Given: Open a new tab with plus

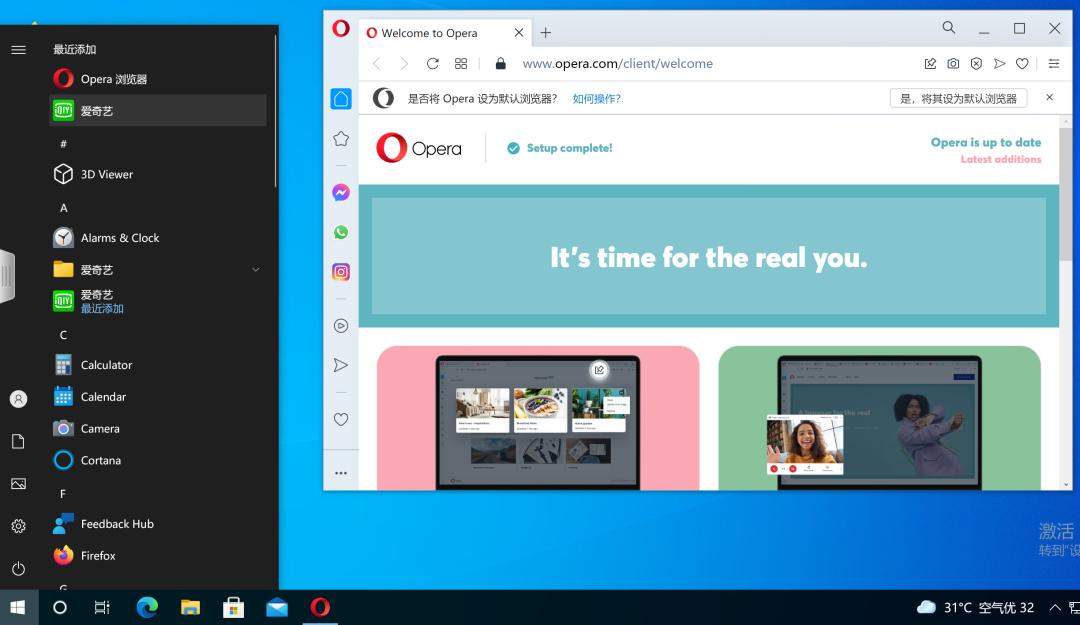Looking at the screenshot, I should [546, 32].
